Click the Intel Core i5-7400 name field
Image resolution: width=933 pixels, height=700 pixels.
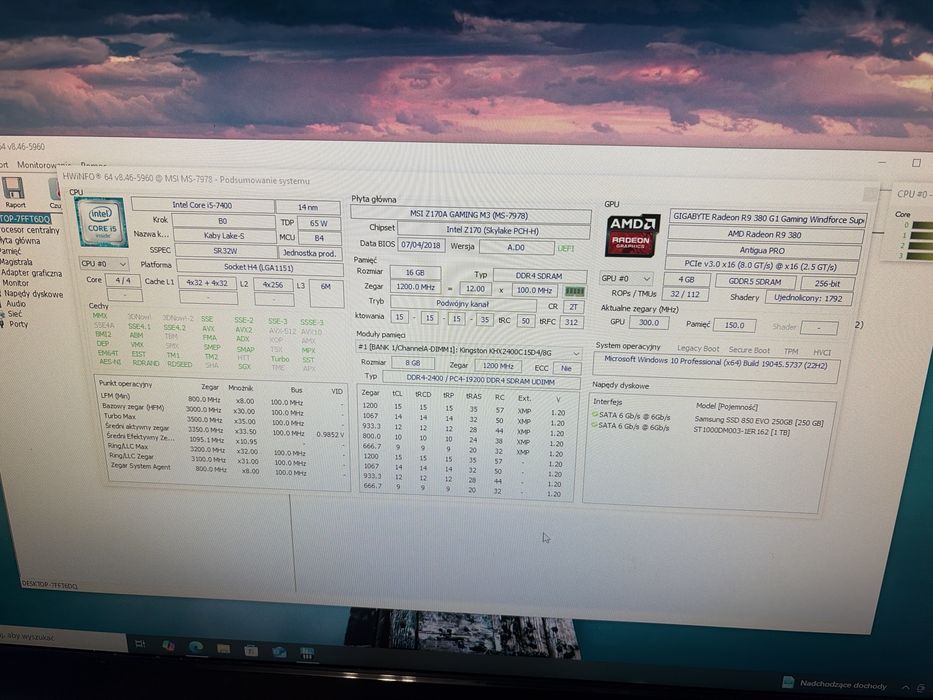coord(202,205)
